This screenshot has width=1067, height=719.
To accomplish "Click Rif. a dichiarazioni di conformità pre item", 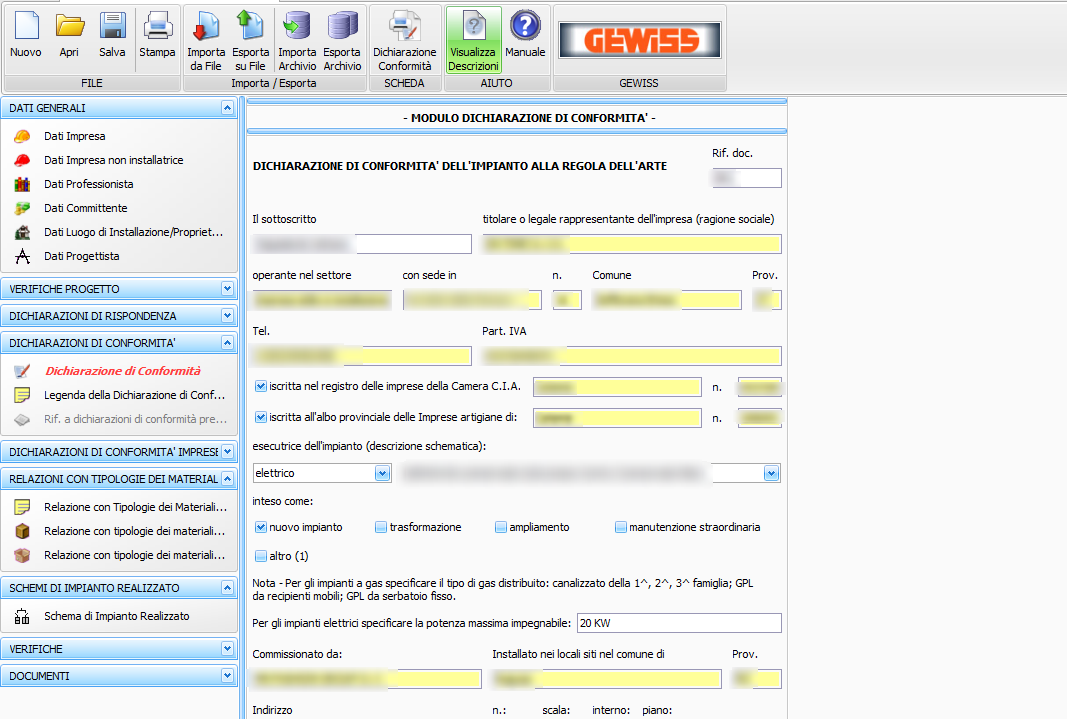I will [135, 419].
